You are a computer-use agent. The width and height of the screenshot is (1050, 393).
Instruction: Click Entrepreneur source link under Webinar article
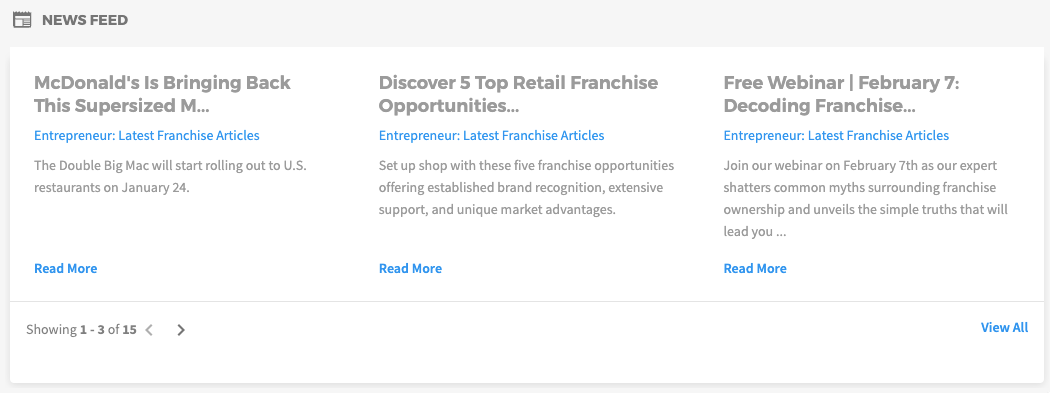pos(836,135)
